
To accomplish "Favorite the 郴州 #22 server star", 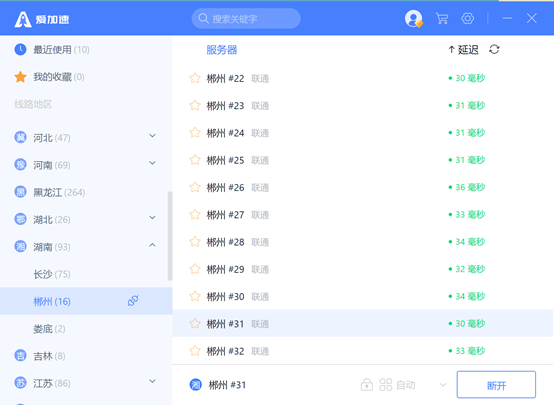I will click(195, 78).
